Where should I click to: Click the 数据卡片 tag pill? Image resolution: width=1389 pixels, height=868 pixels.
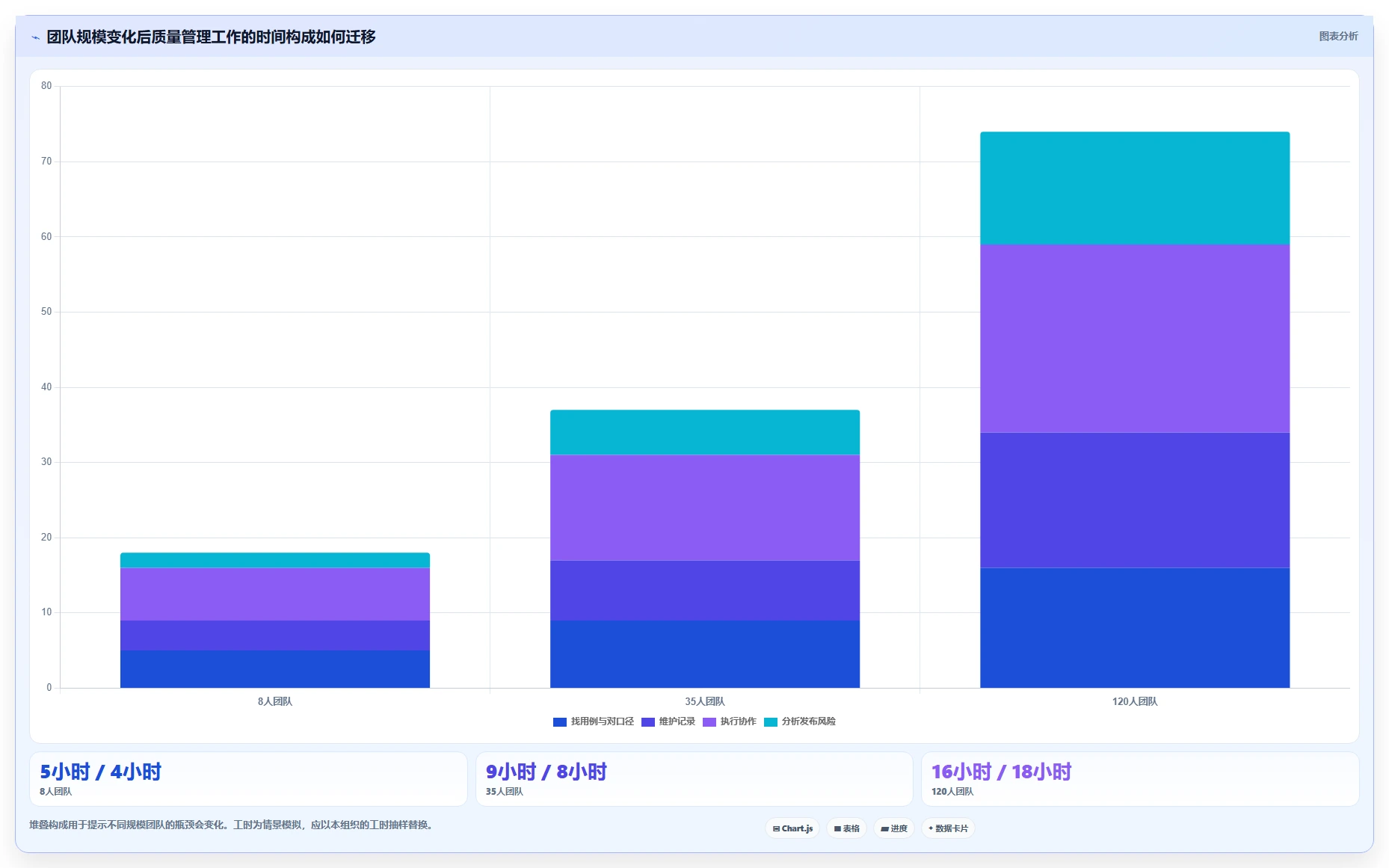(x=948, y=828)
